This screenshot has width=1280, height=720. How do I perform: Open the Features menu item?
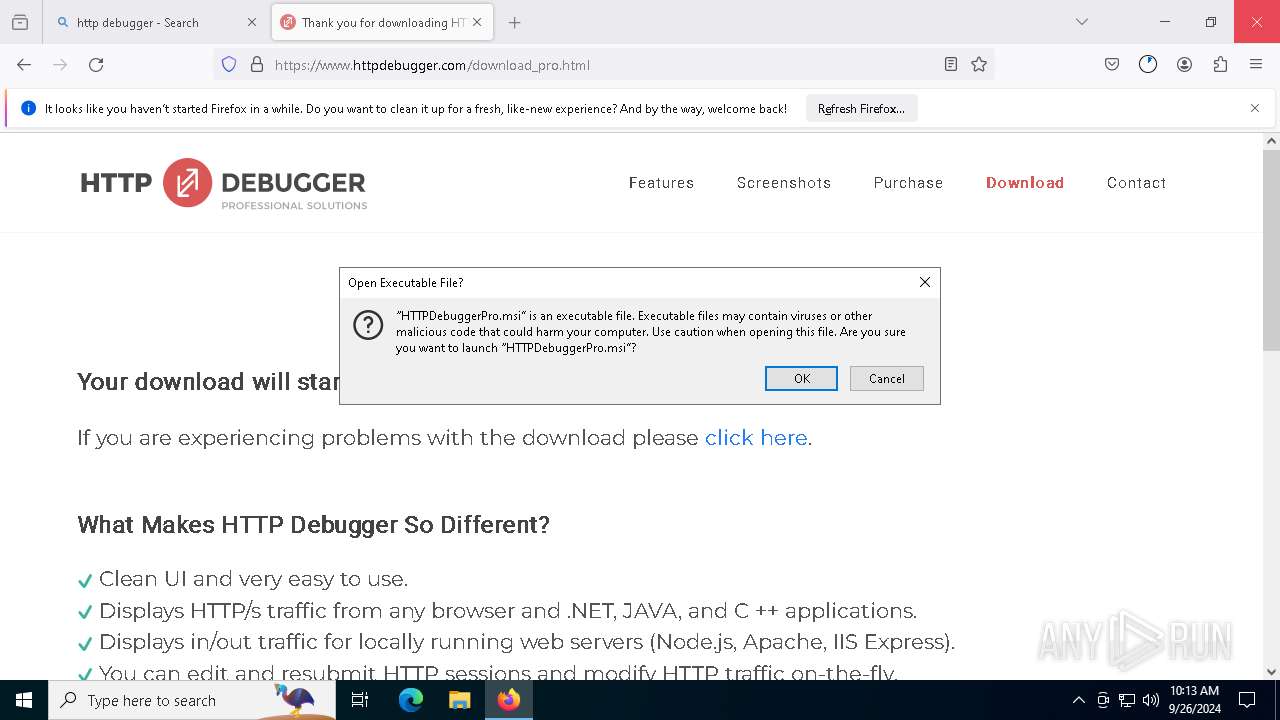coord(661,183)
